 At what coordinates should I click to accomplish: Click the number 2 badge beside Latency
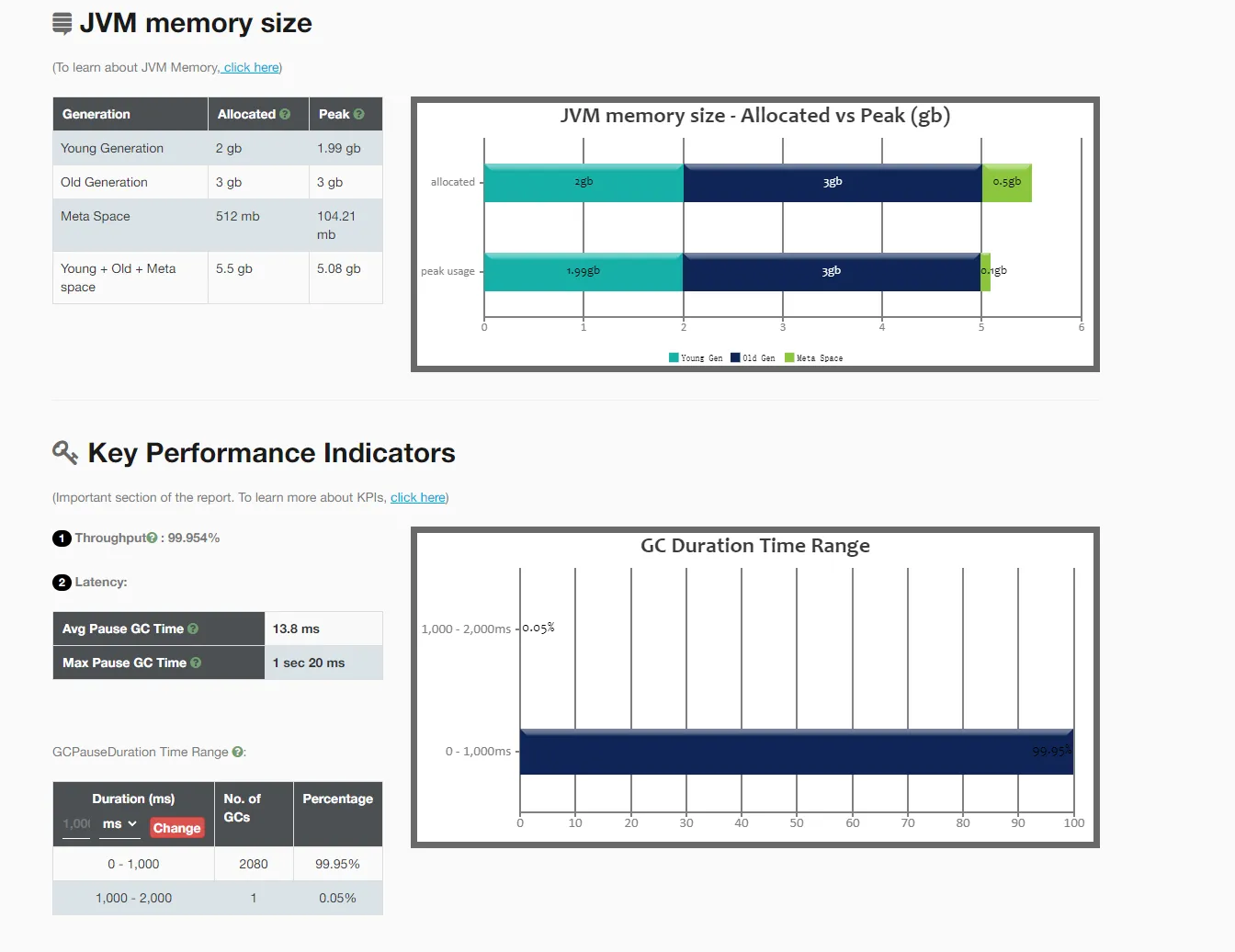(62, 583)
